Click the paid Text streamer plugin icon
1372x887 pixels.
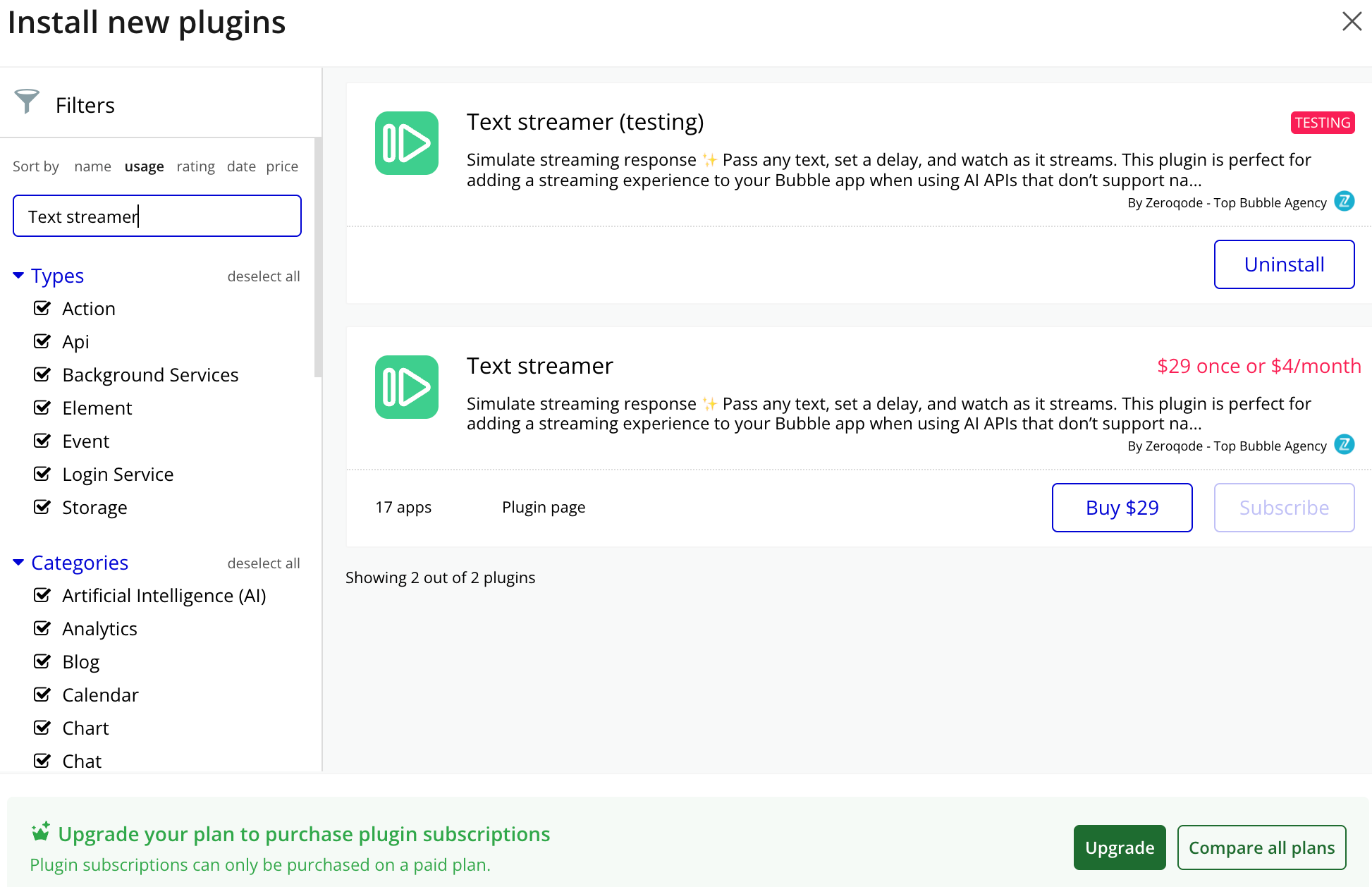point(407,387)
